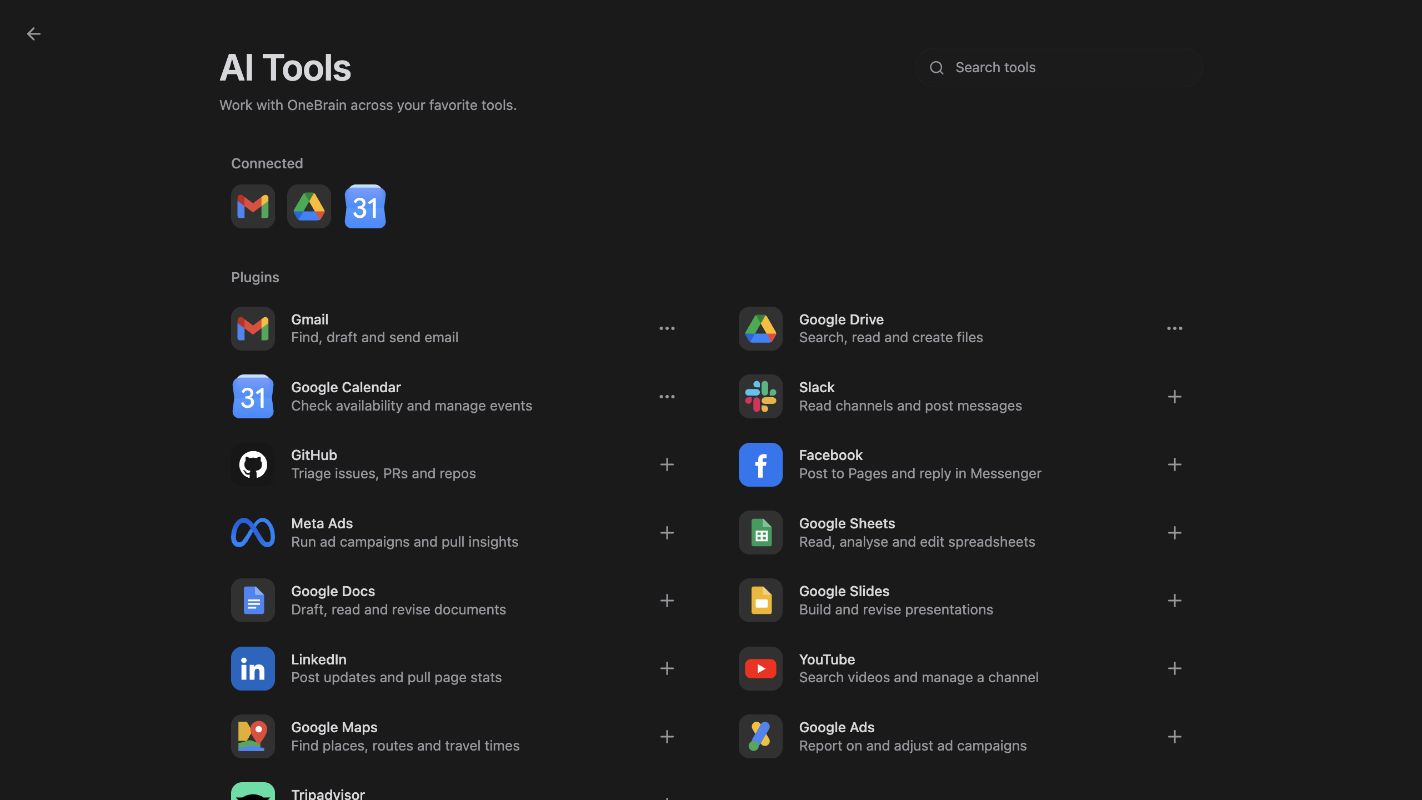The height and width of the screenshot is (800, 1422).
Task: Connect Slack with the plus button
Action: (x=1175, y=396)
